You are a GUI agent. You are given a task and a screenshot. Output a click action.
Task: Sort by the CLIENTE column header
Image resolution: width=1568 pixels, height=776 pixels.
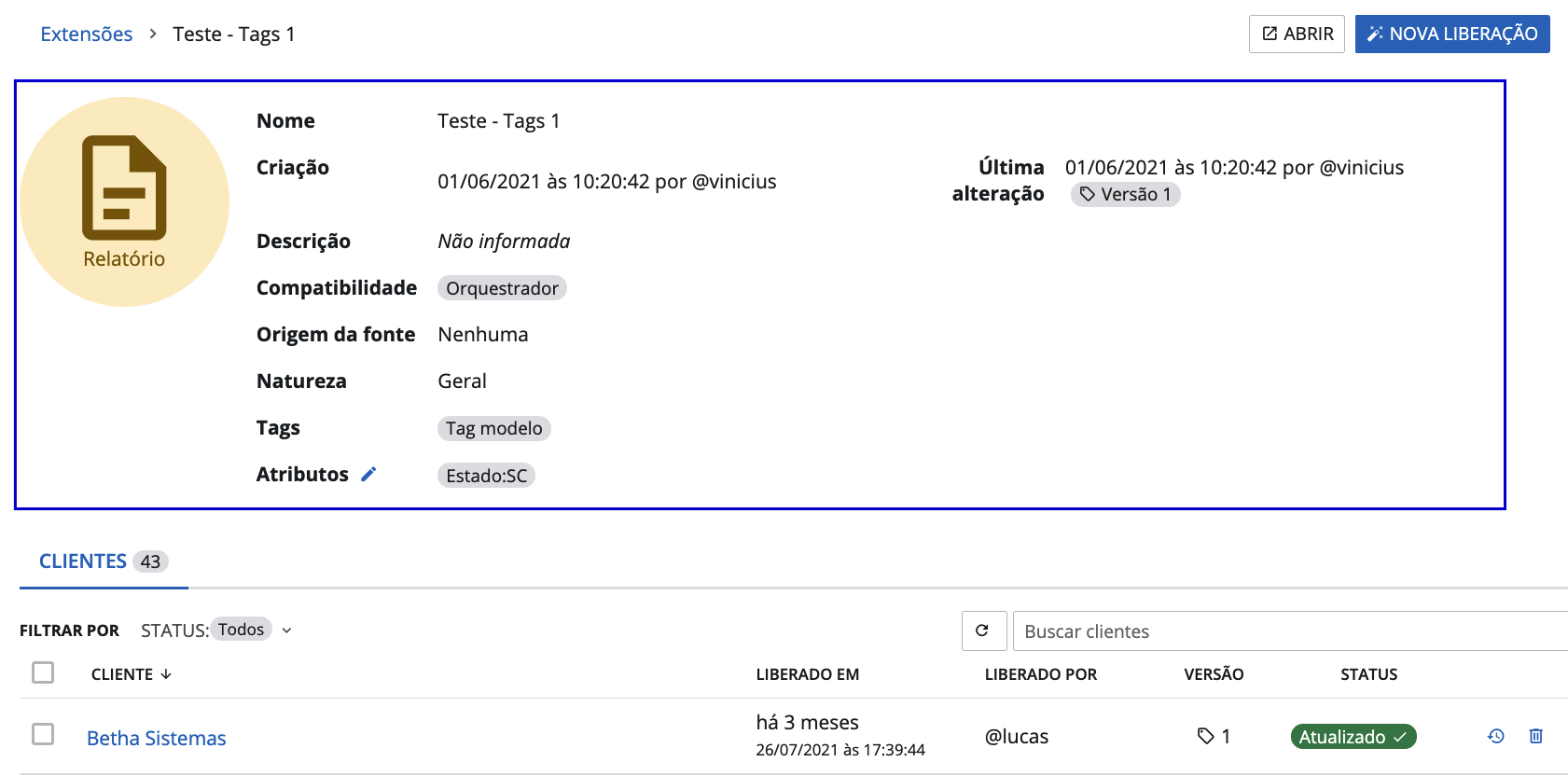tap(132, 674)
